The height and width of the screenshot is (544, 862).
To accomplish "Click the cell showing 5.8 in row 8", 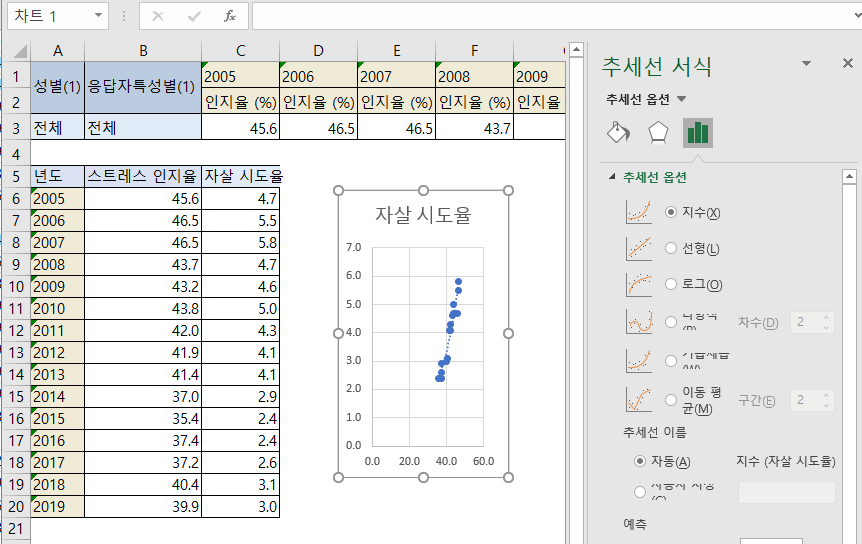I will 240,243.
